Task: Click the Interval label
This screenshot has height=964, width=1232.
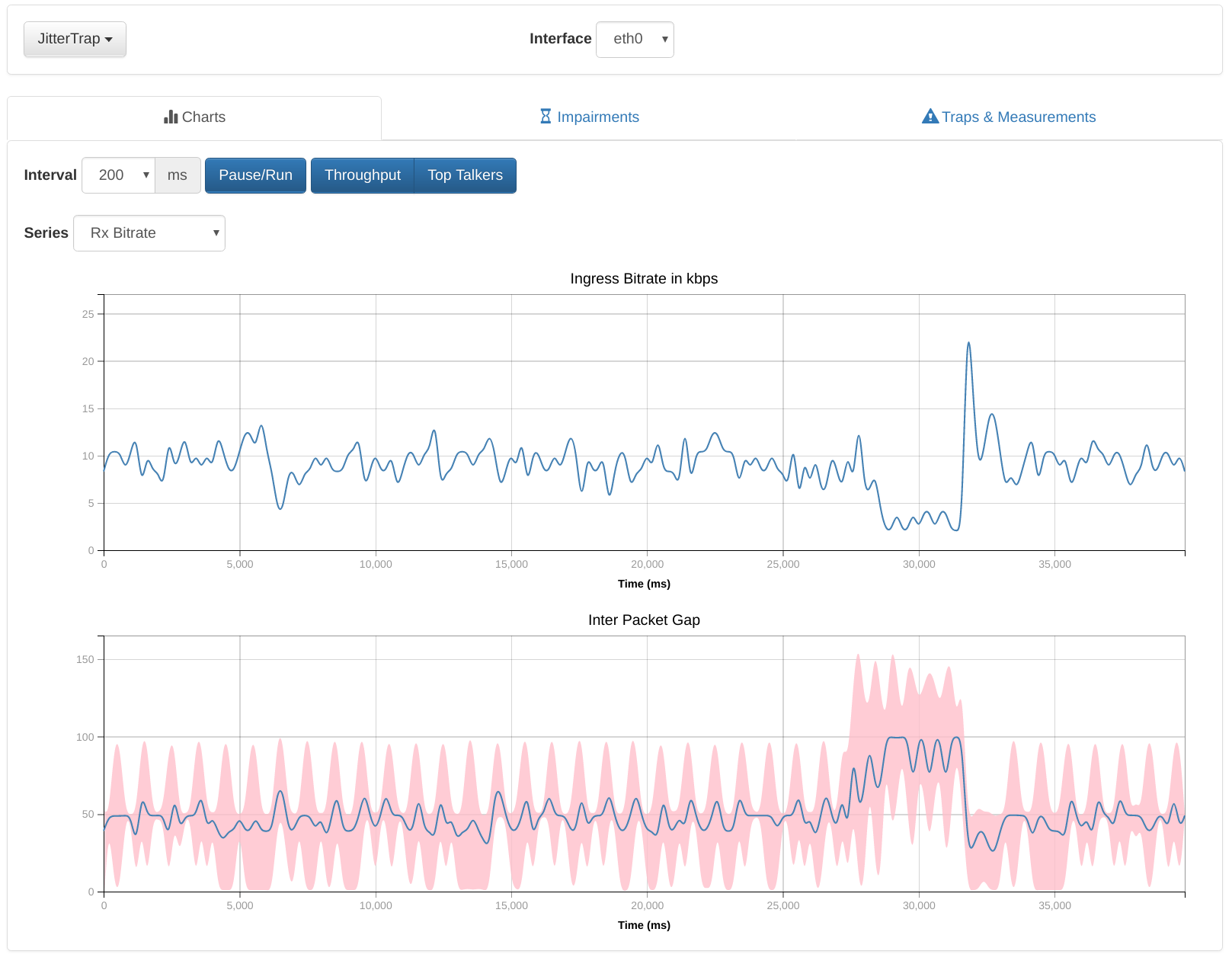Action: click(50, 175)
